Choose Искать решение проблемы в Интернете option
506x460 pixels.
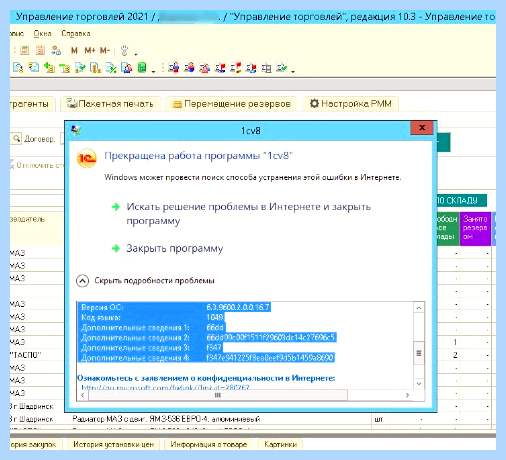248,213
